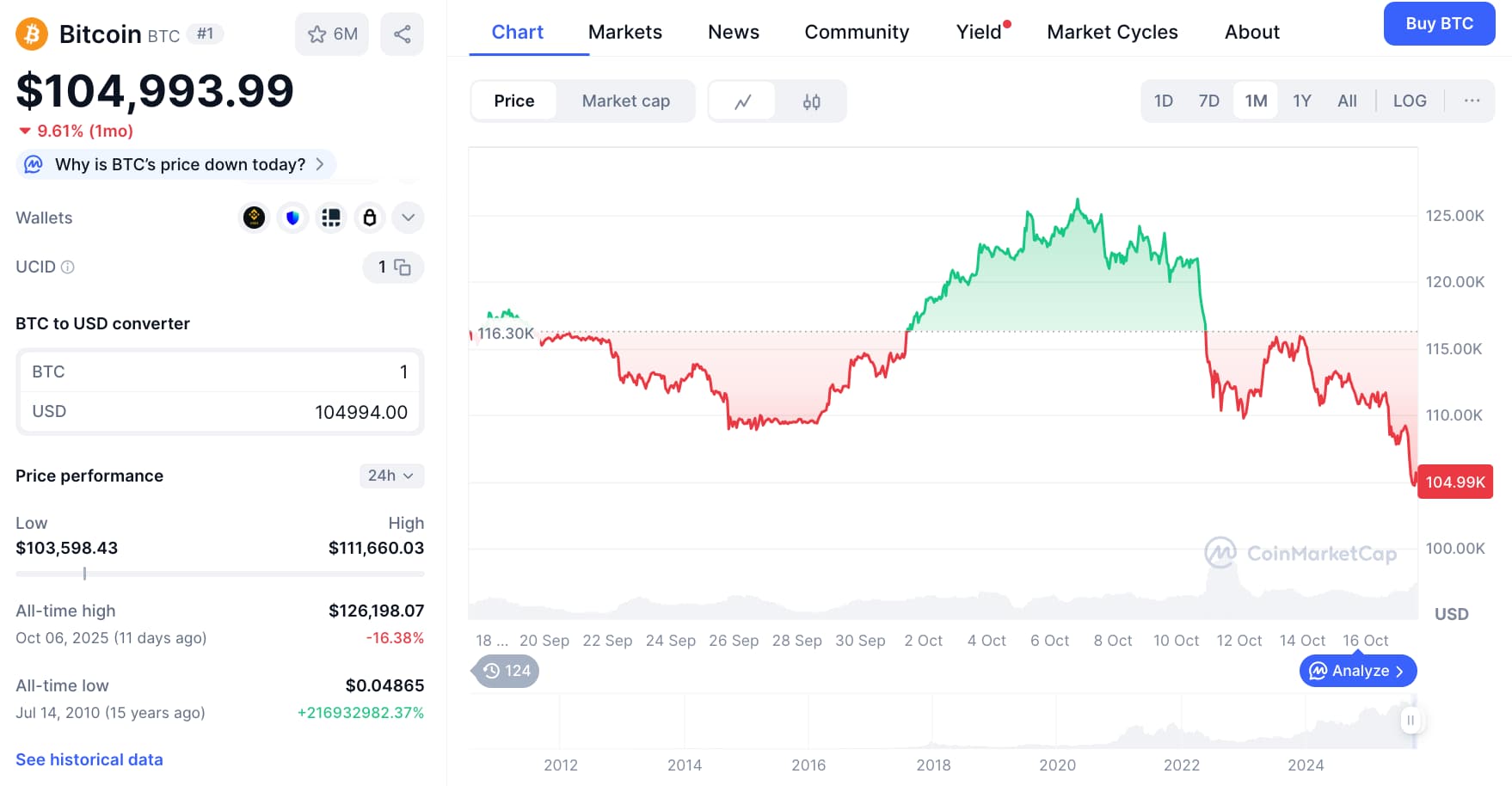Open 'Why is BTC's price down today?'
The width and height of the screenshot is (1512, 786).
click(176, 164)
